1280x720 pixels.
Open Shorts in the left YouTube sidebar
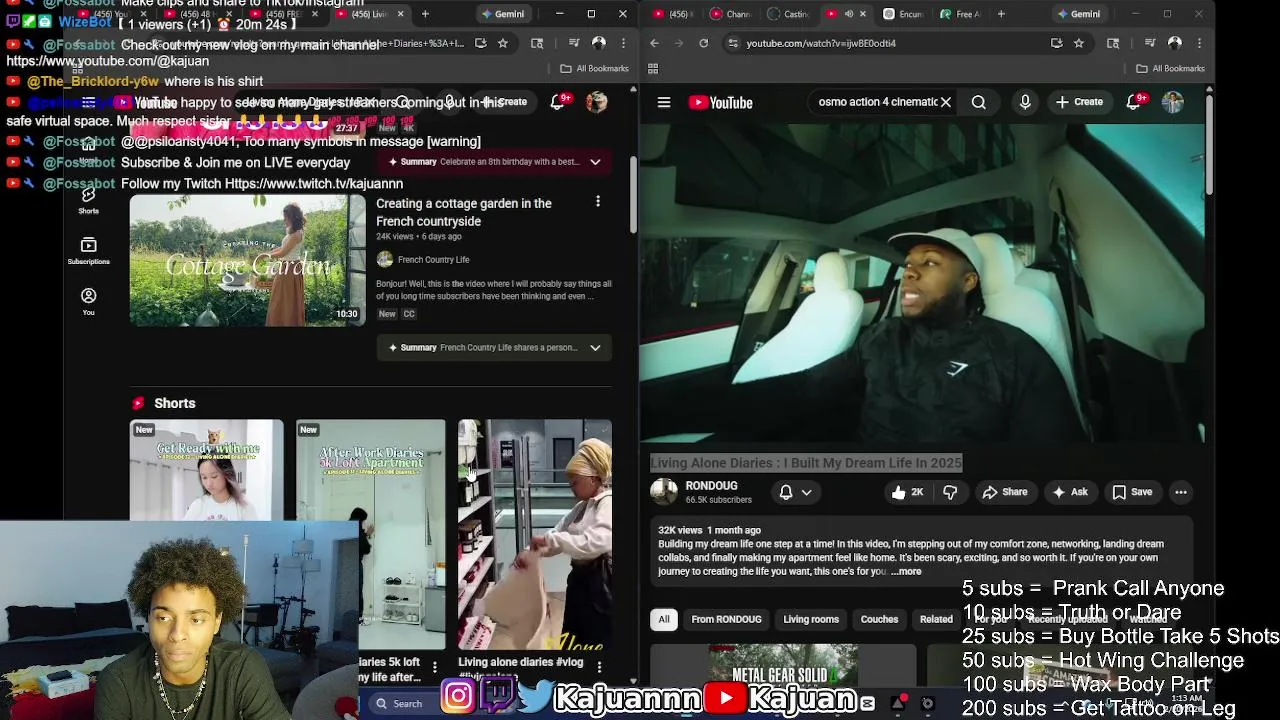point(89,199)
